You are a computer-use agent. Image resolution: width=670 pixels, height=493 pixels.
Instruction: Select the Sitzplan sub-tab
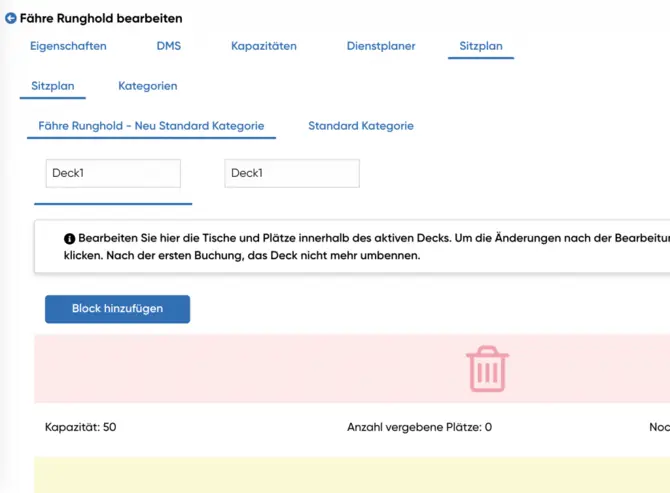pos(52,86)
